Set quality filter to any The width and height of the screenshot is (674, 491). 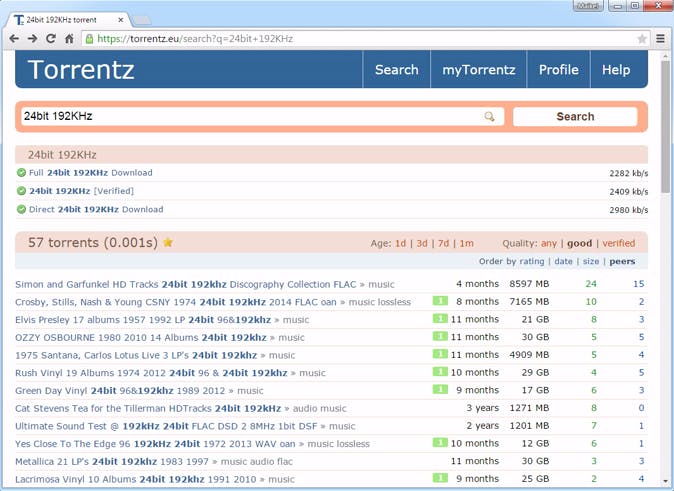click(548, 243)
